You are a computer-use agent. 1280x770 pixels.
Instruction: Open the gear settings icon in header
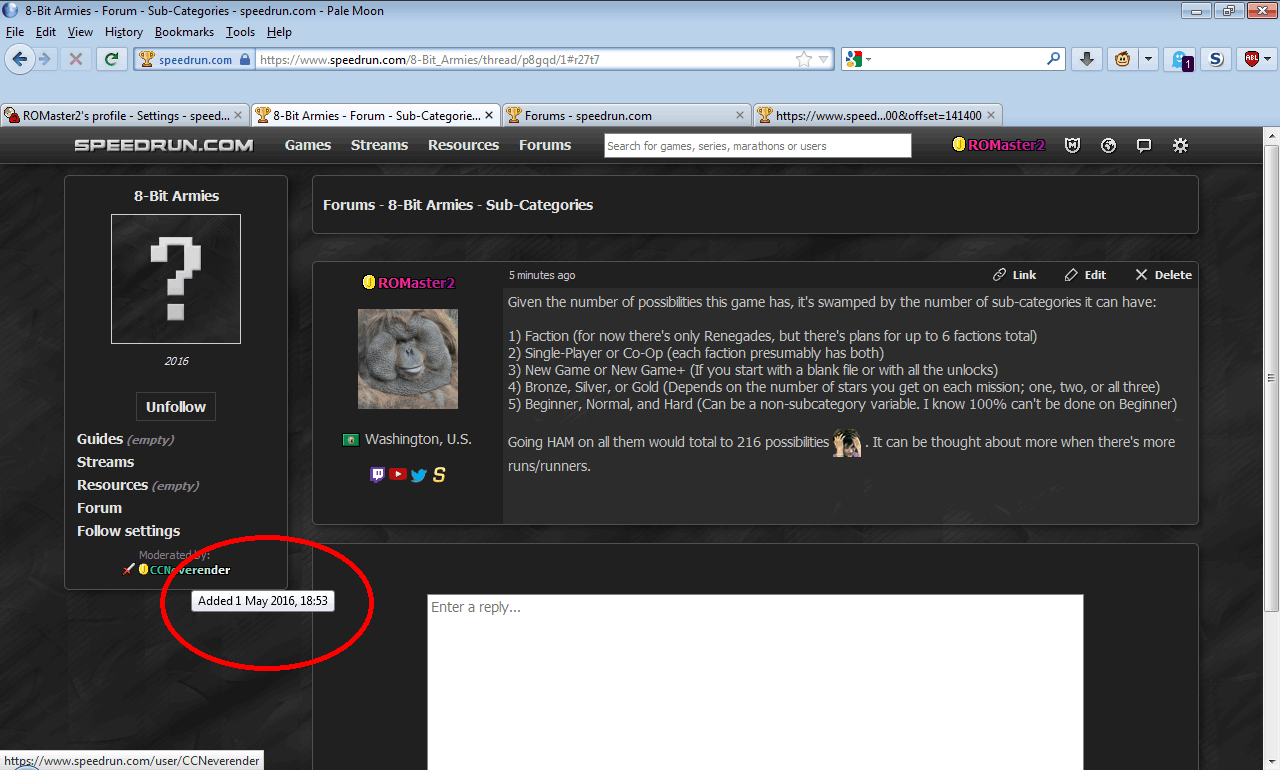1180,145
